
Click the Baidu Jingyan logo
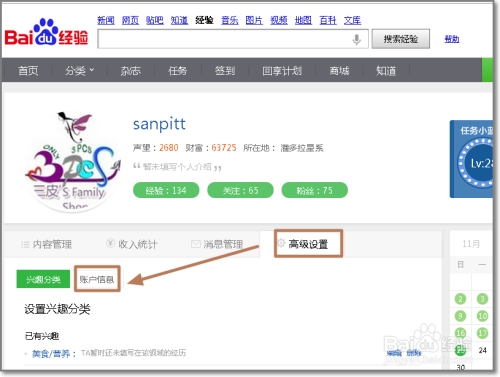pyautogui.click(x=46, y=33)
